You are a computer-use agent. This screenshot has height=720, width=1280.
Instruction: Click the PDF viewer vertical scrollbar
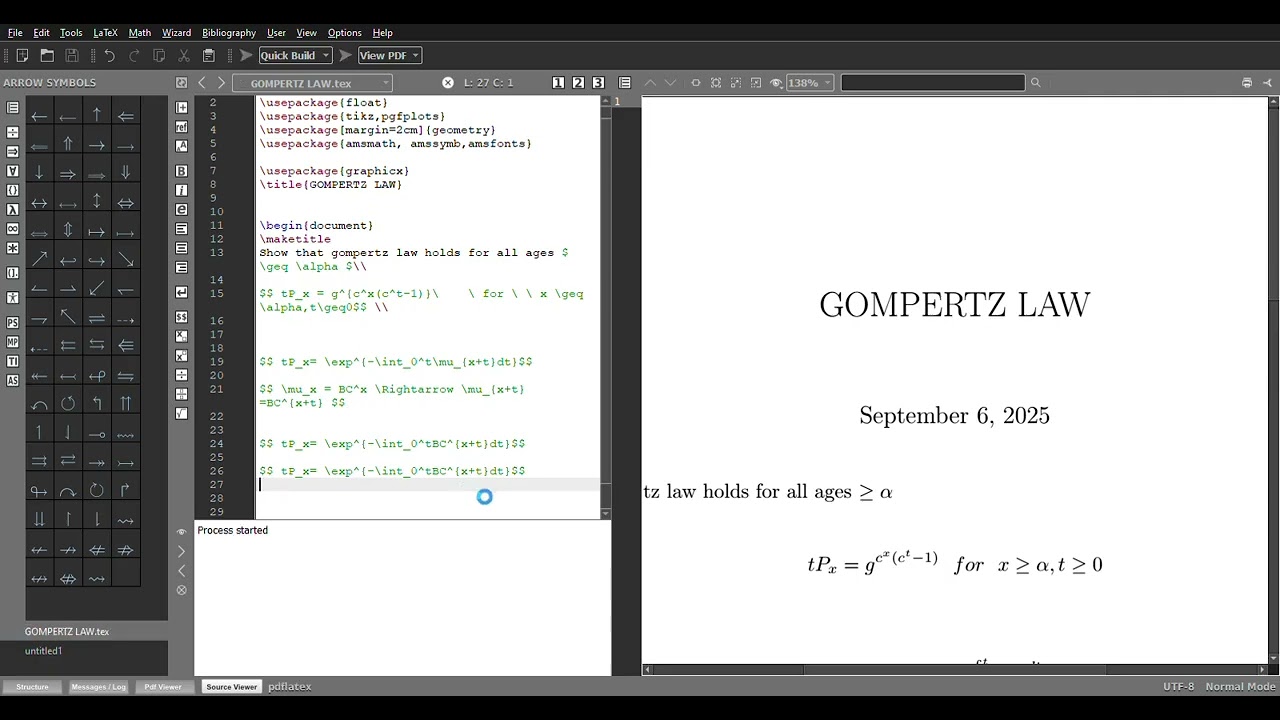[x=1272, y=380]
